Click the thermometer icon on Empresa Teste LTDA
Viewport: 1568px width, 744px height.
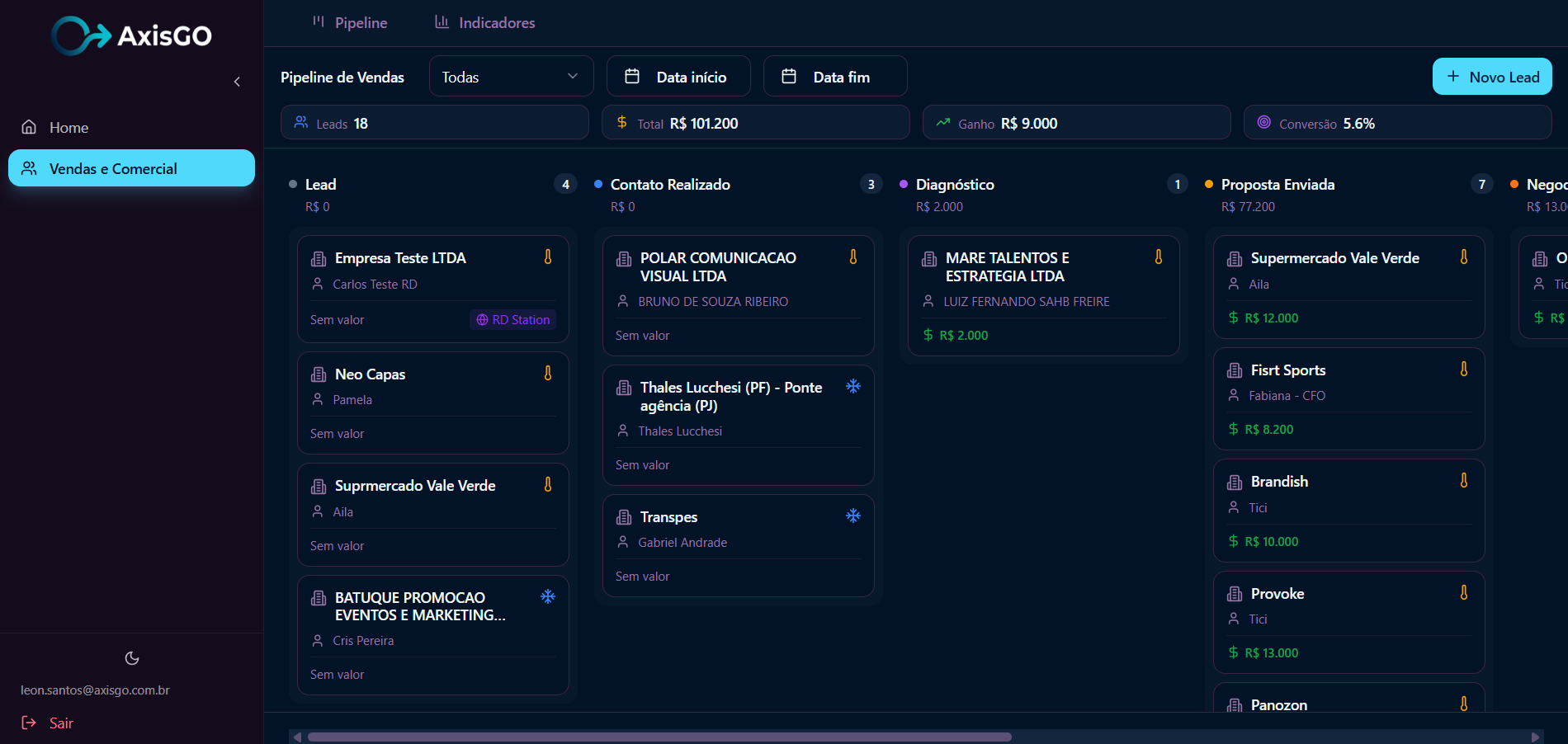pos(548,257)
